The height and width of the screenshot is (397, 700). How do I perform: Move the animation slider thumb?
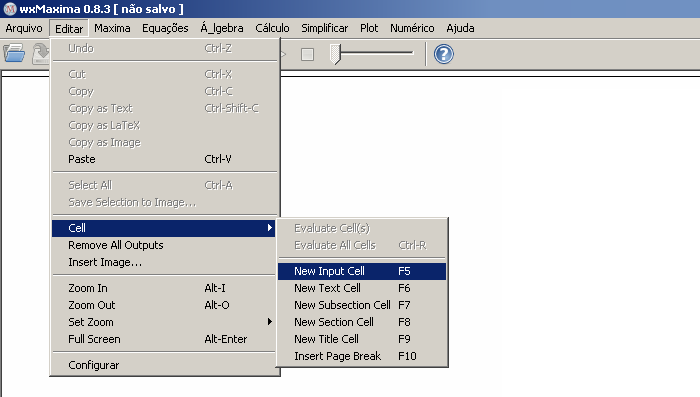click(335, 54)
